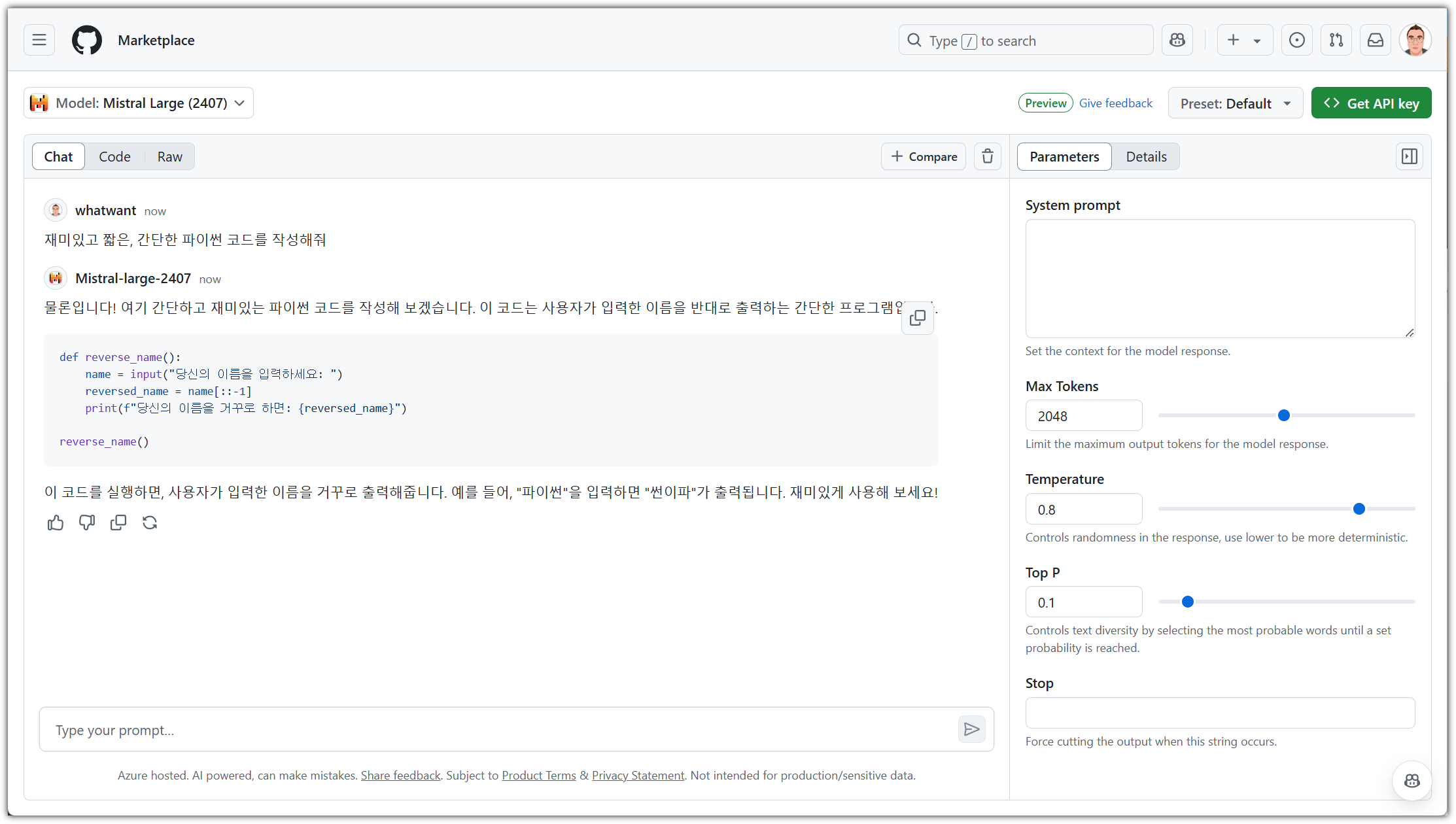Screen dimensions: 1456x824
Task: Open the Preset Default dropdown
Action: click(1234, 103)
